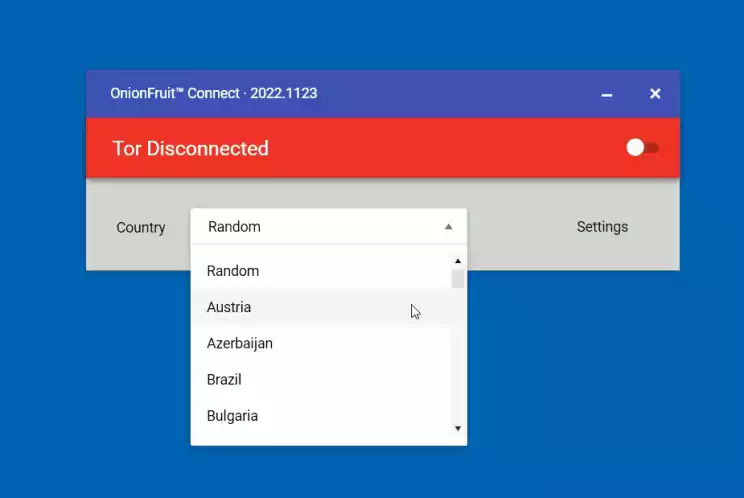
Task: Select Austria from the country list
Action: (321, 307)
